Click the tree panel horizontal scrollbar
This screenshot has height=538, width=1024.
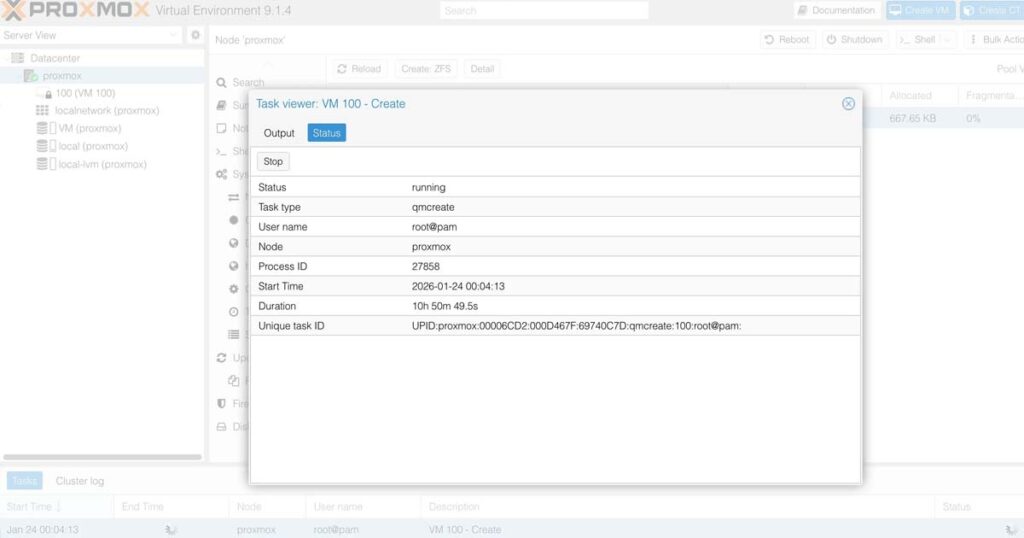[103, 457]
